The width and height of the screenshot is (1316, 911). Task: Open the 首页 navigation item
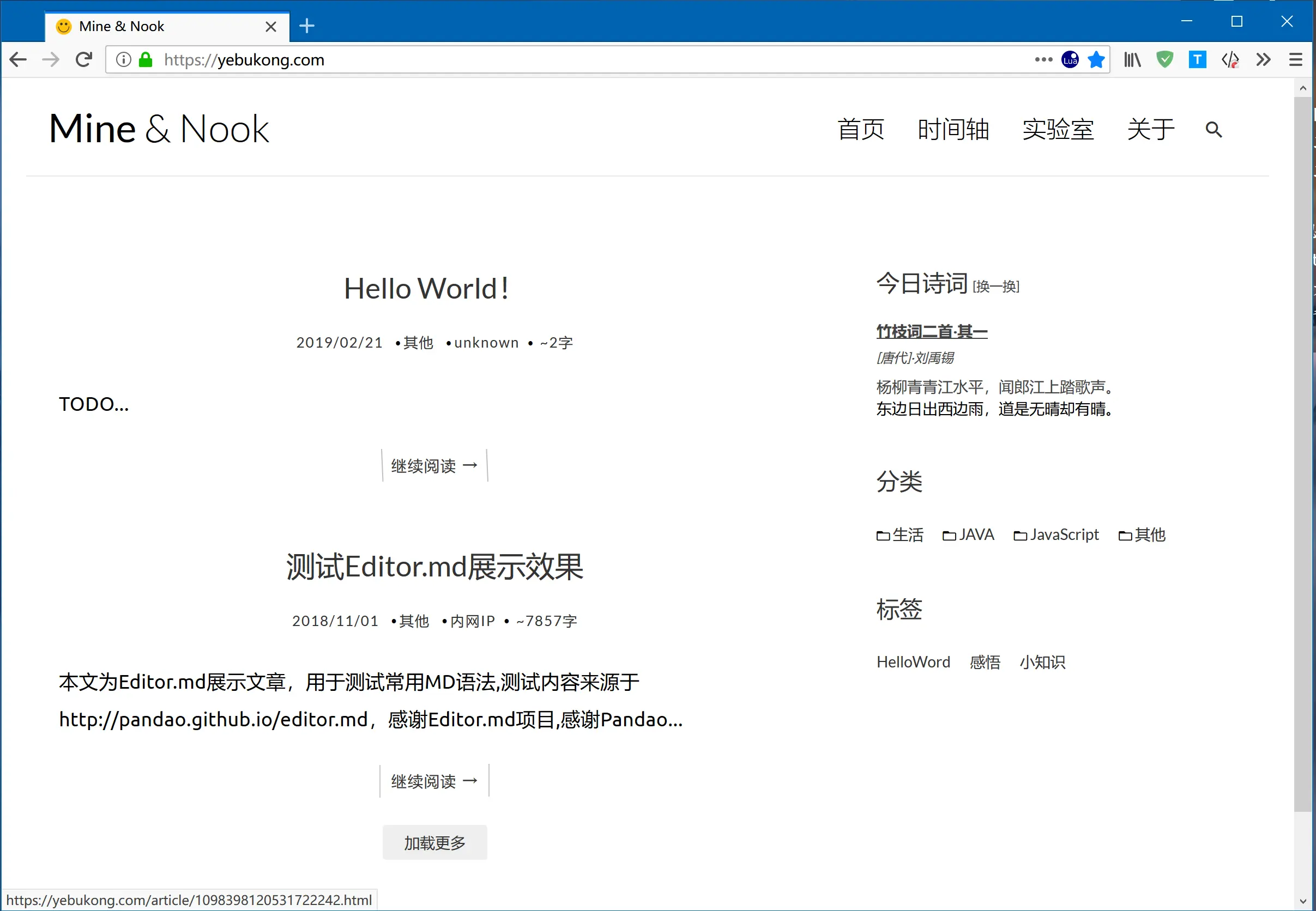click(861, 130)
